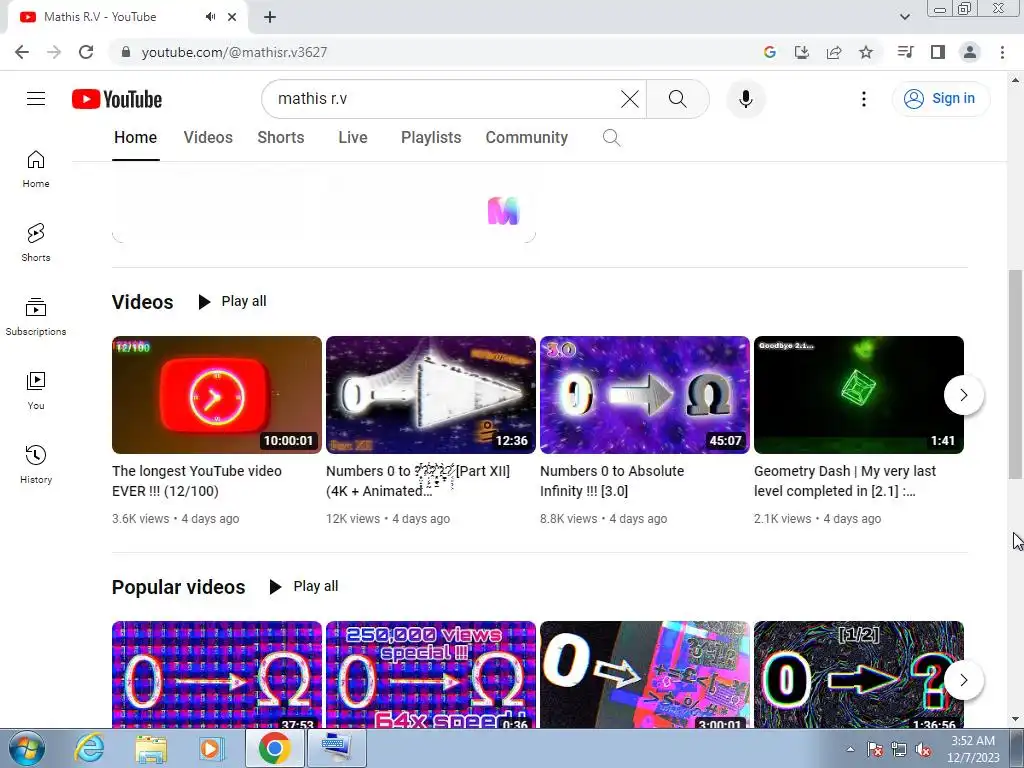1024x768 pixels.
Task: Click the browser address bar URL
Action: click(234, 52)
